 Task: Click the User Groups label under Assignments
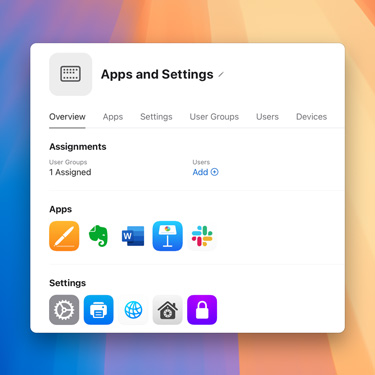tap(68, 162)
